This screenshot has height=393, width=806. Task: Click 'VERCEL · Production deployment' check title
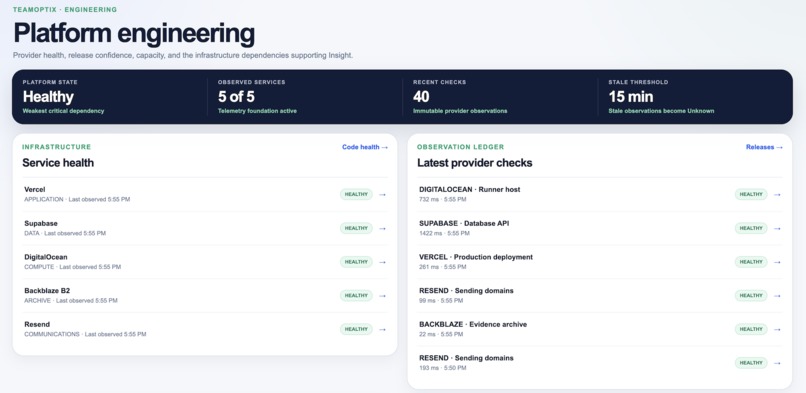click(x=476, y=257)
